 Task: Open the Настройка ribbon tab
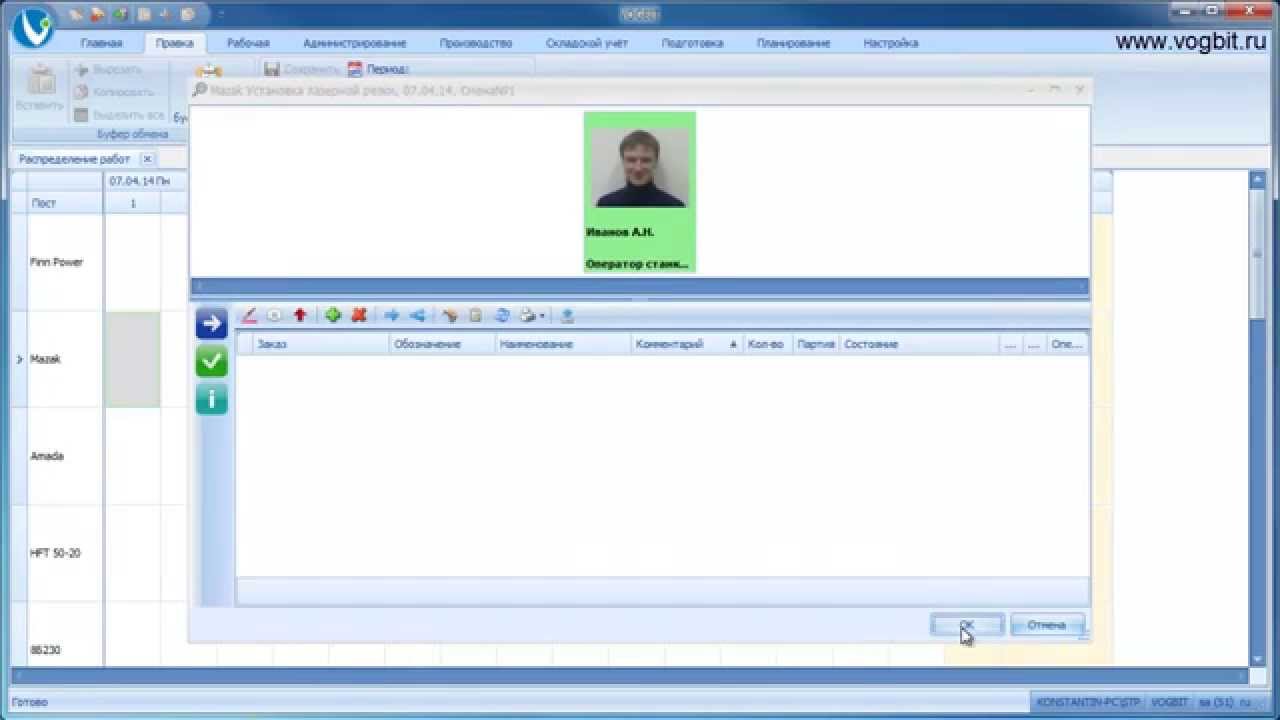point(891,43)
